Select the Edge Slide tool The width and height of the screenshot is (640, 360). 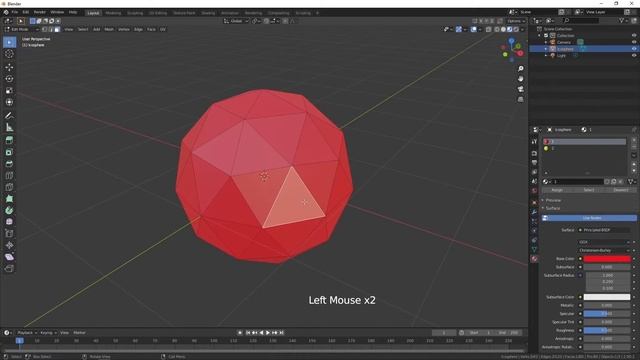[9, 233]
